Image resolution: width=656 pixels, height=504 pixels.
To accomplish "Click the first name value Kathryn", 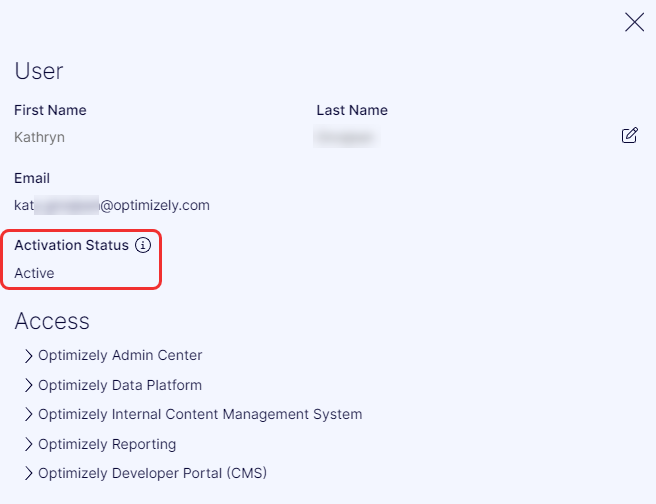I will tap(39, 137).
